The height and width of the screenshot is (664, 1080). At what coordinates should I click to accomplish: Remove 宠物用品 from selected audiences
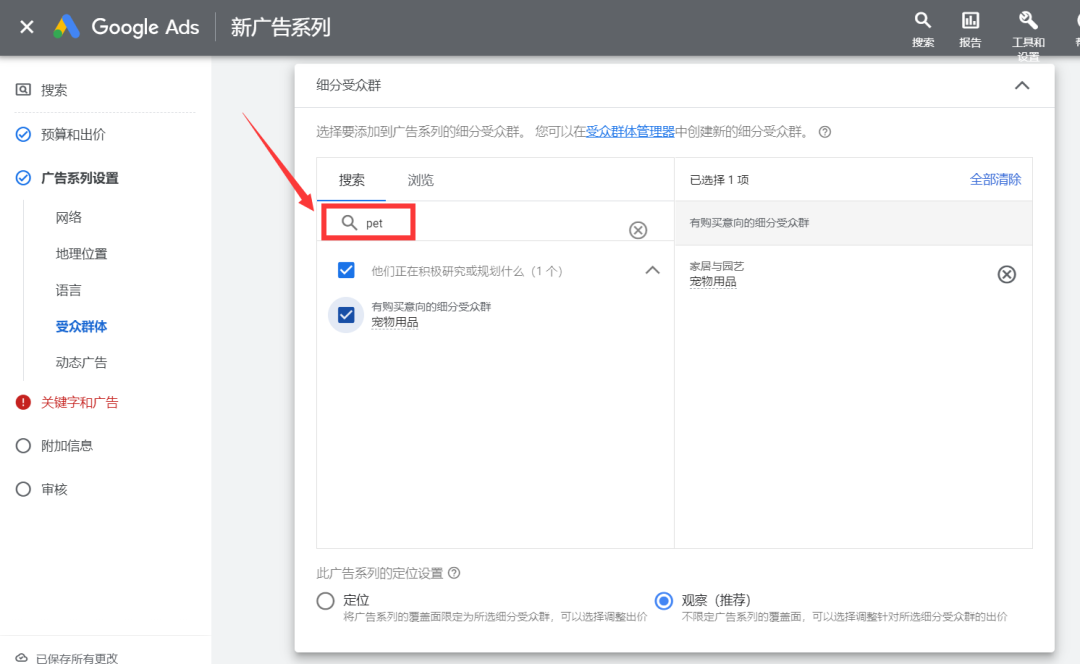[x=1006, y=274]
